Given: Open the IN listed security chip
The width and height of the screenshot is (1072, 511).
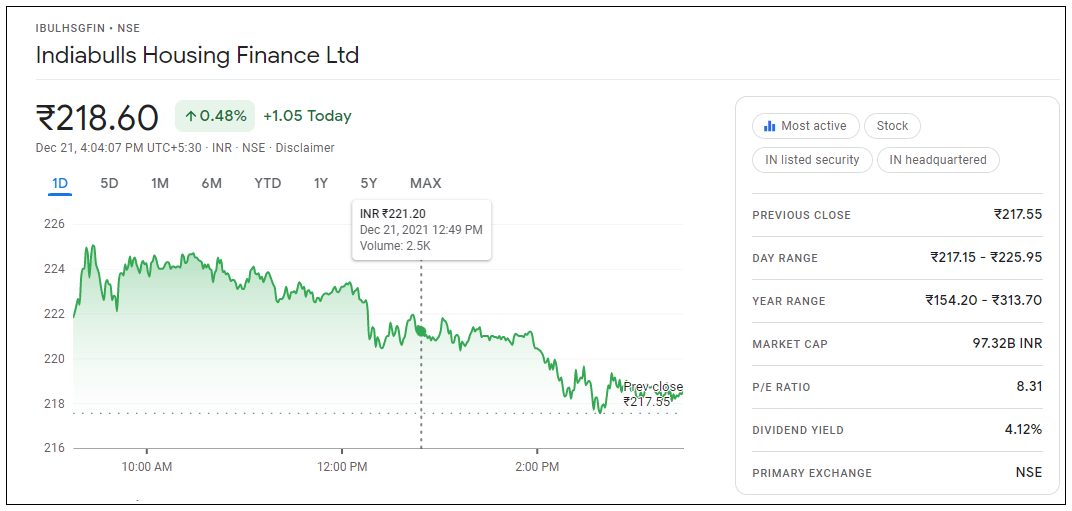Looking at the screenshot, I should pos(812,160).
